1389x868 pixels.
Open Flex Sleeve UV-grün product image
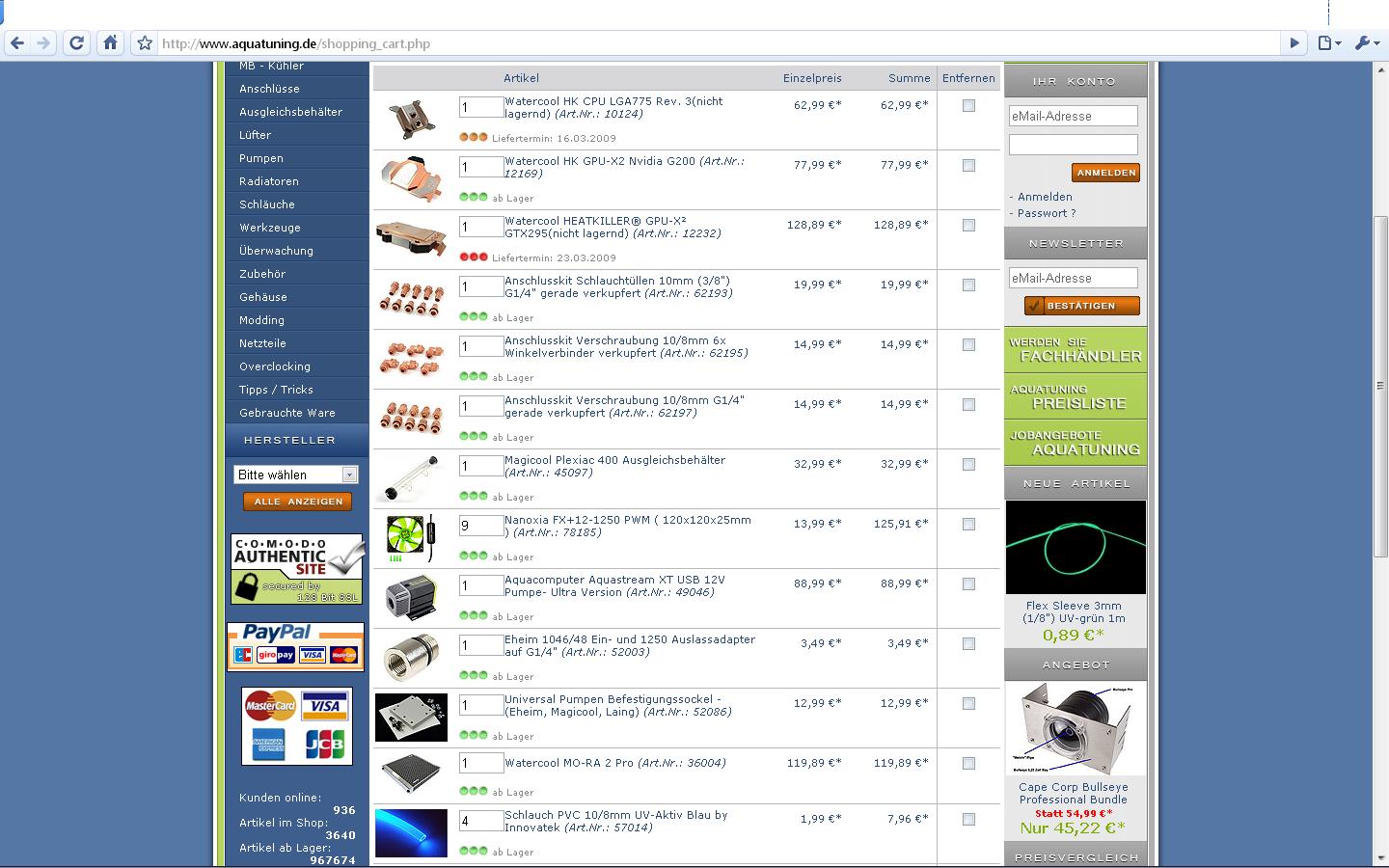tap(1076, 547)
